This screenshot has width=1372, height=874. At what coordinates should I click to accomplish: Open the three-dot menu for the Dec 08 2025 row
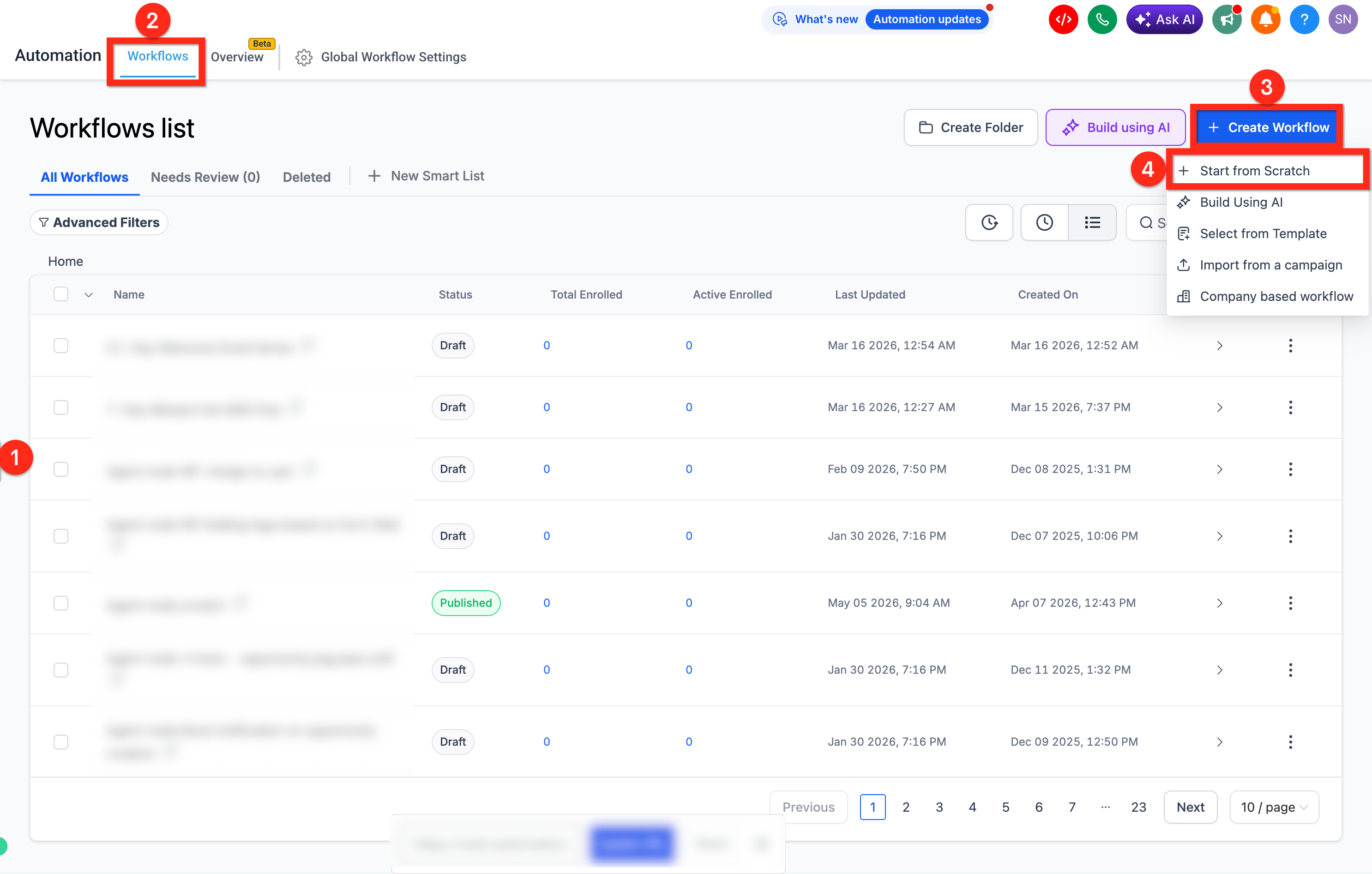1291,470
